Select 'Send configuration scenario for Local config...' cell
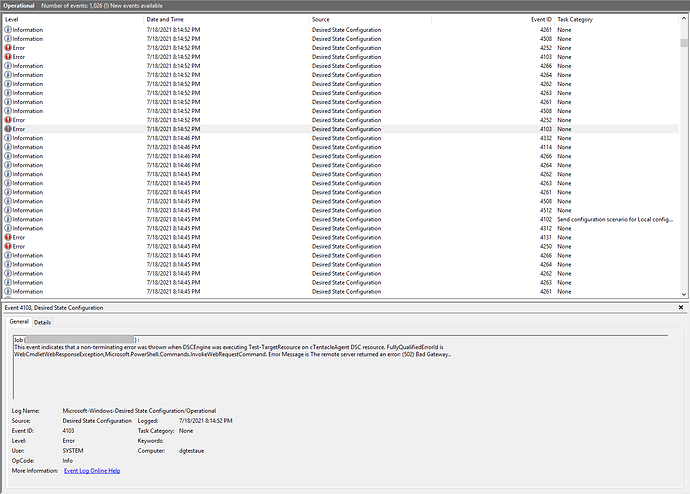Screen dimensions: 690x494 coord(615,219)
